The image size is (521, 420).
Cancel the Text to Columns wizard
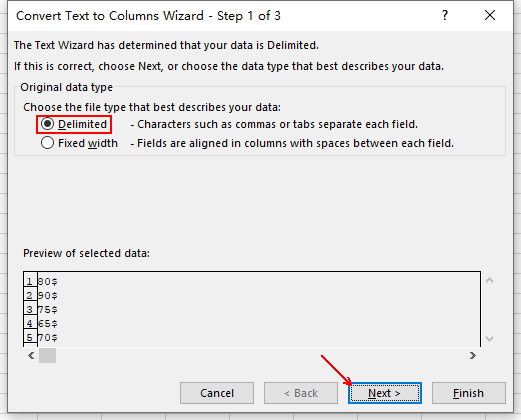coord(217,393)
